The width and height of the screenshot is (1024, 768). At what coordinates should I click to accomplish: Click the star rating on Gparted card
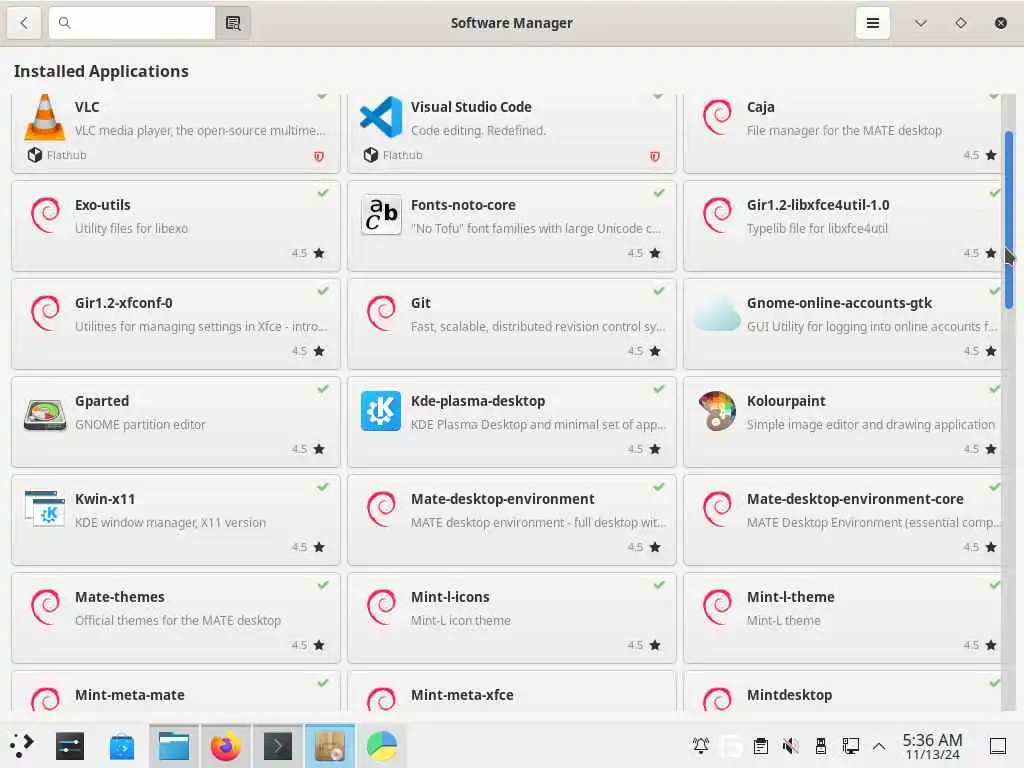pos(308,449)
